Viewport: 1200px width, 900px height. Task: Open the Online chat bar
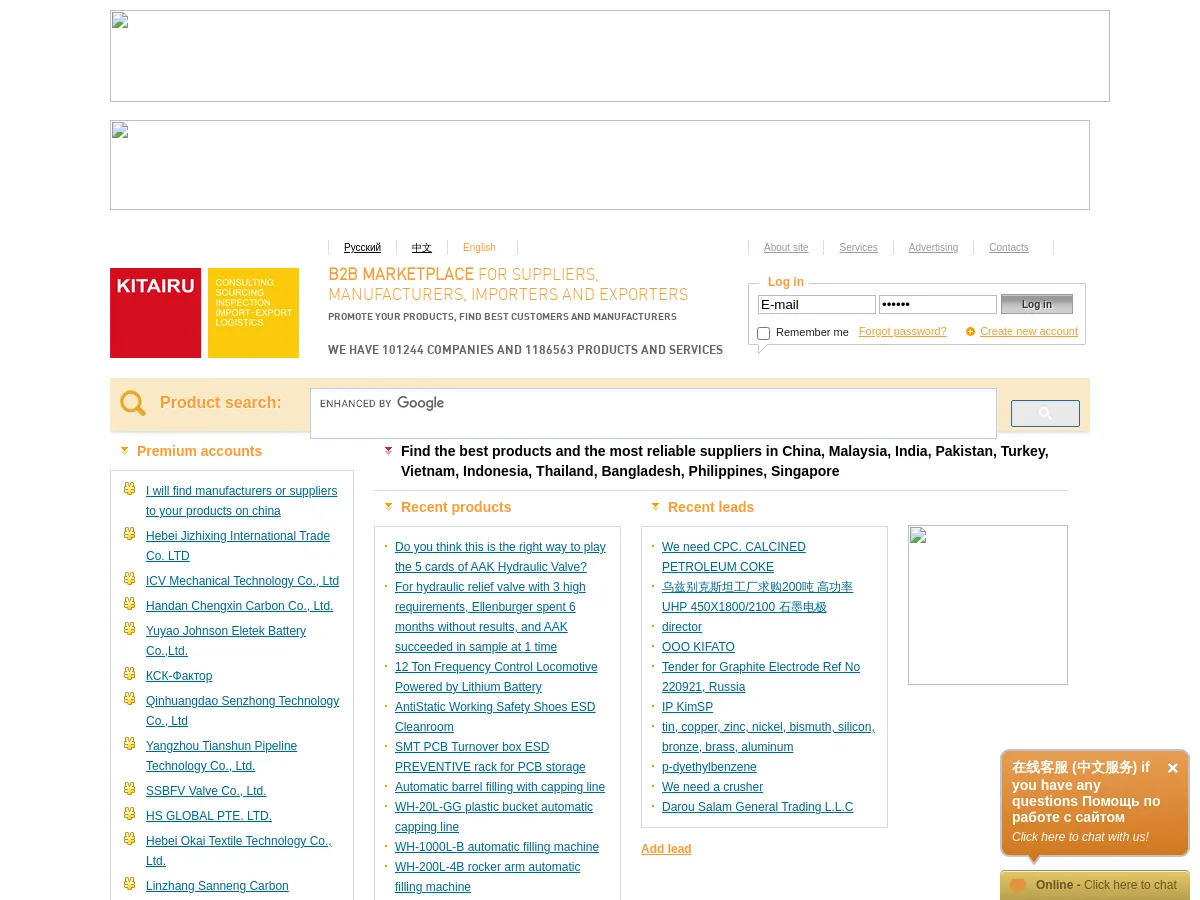1095,885
